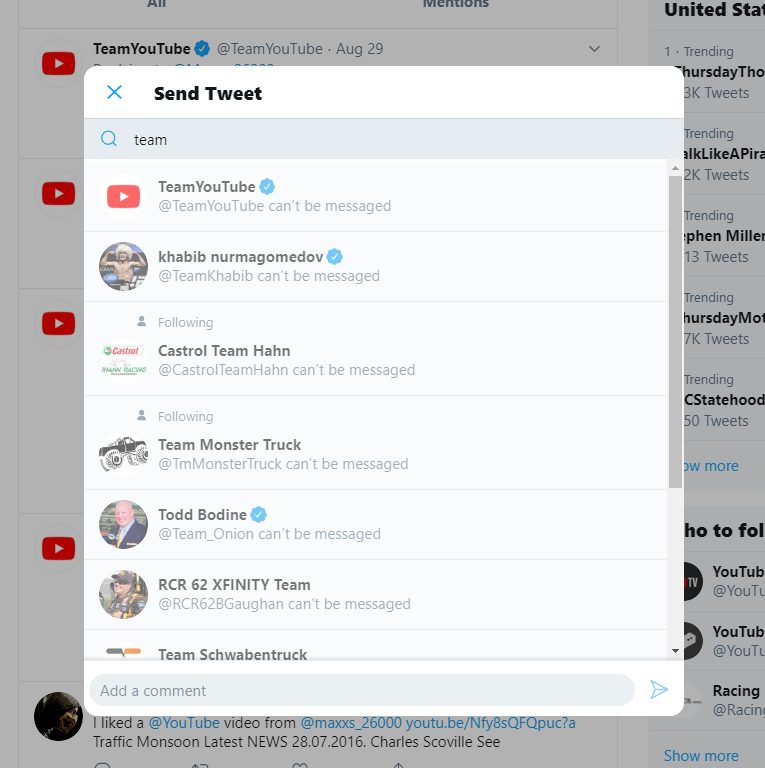Click '@RCR62BGaughan can't be messaged' text
This screenshot has width=765, height=768.
pos(284,604)
